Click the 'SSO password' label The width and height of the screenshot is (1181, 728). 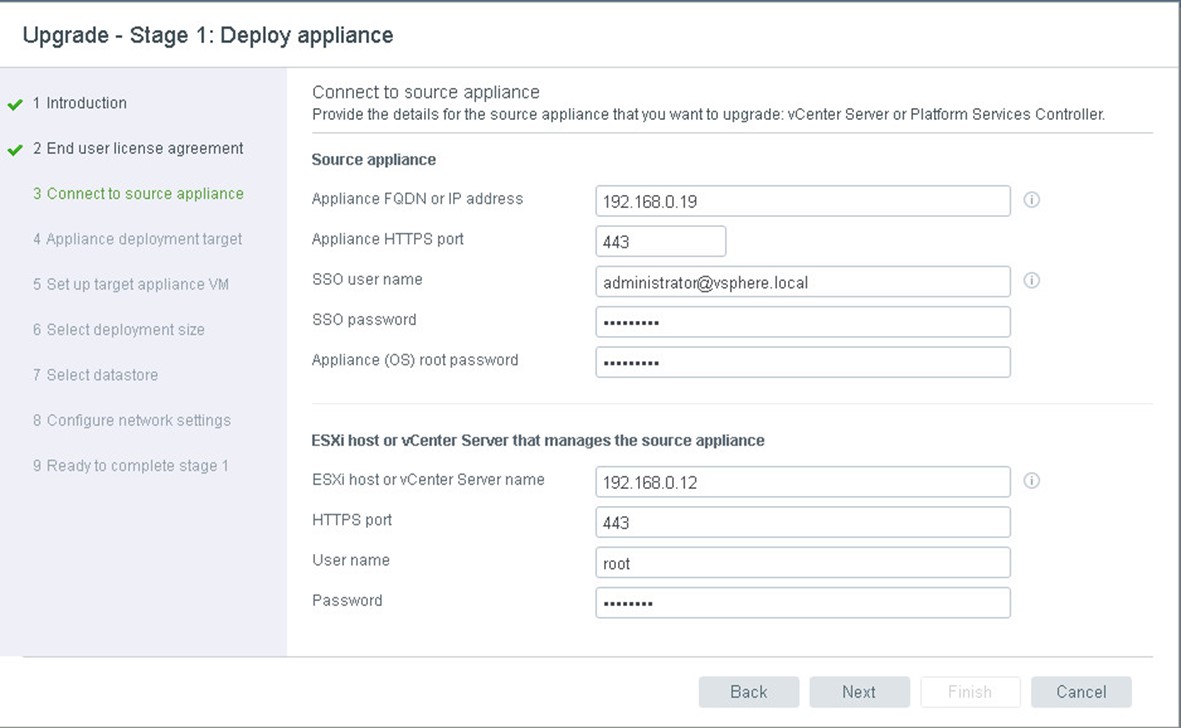[x=364, y=319]
